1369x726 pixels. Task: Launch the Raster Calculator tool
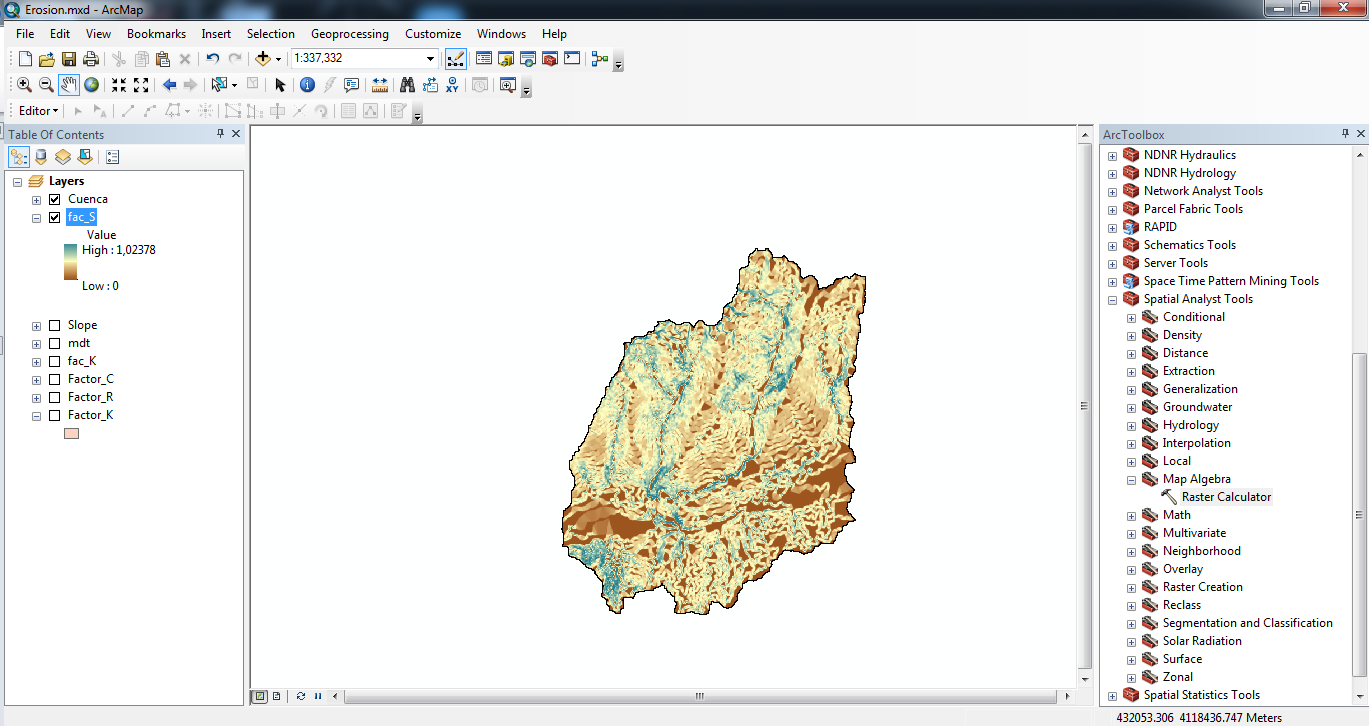[x=1226, y=497]
